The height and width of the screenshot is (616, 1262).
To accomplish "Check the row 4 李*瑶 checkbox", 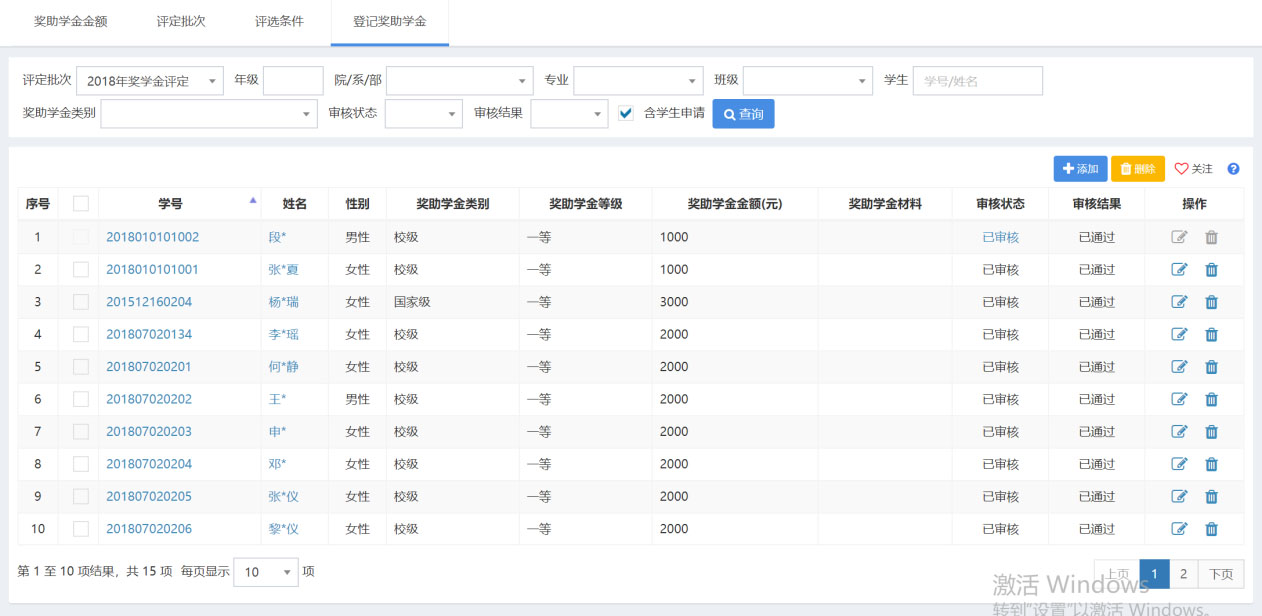I will tap(81, 335).
